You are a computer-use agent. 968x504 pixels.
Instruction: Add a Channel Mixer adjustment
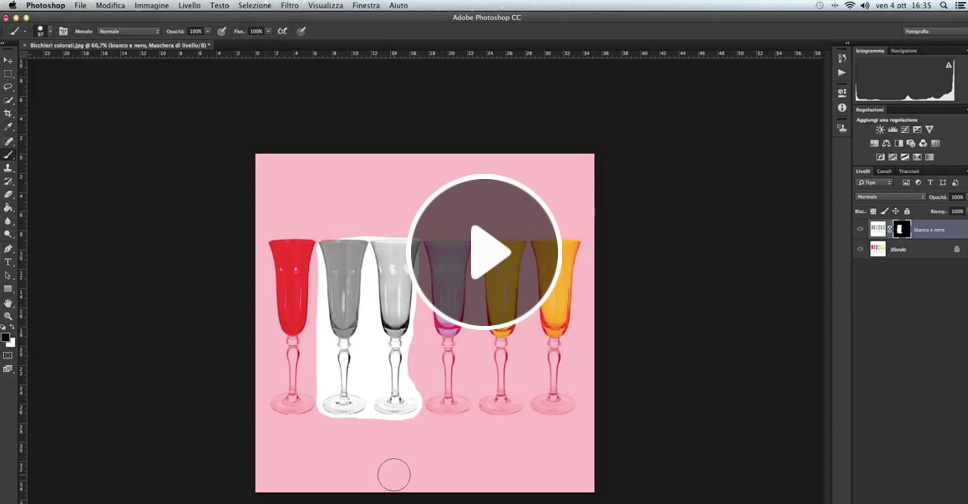(923, 143)
